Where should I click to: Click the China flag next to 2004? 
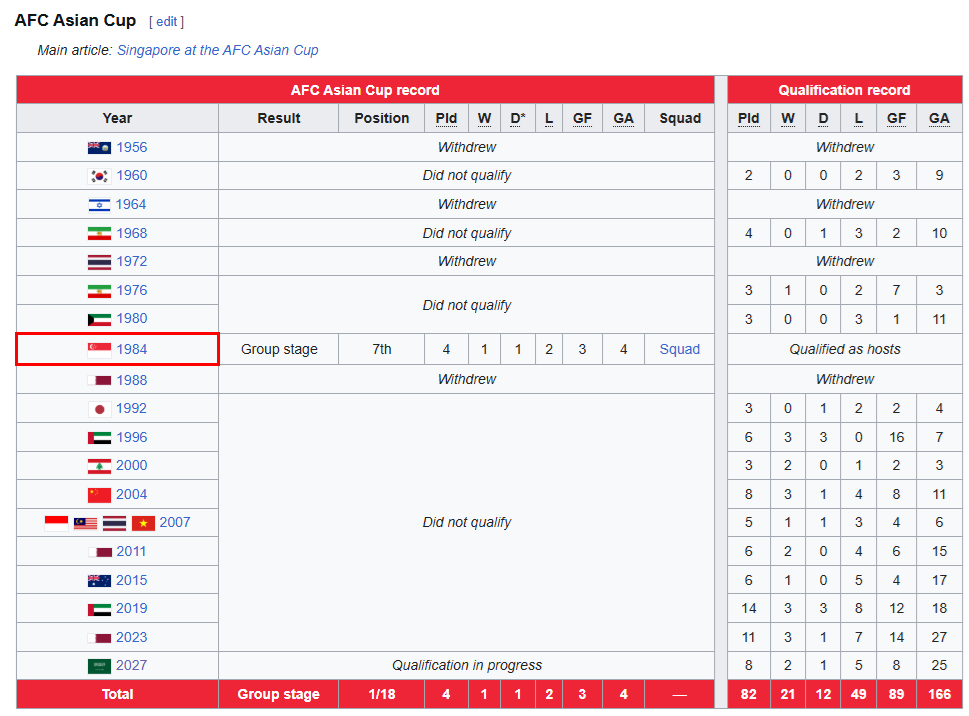tap(99, 495)
